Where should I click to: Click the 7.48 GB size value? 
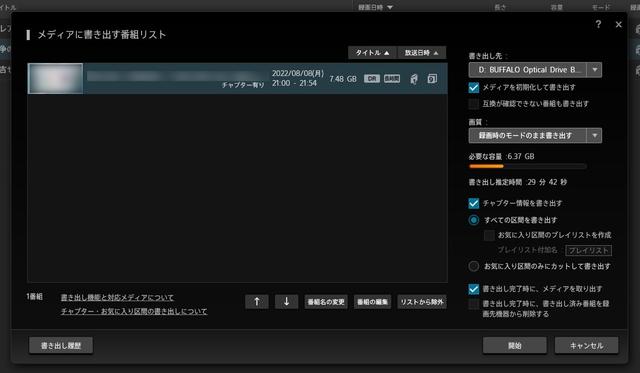(343, 79)
